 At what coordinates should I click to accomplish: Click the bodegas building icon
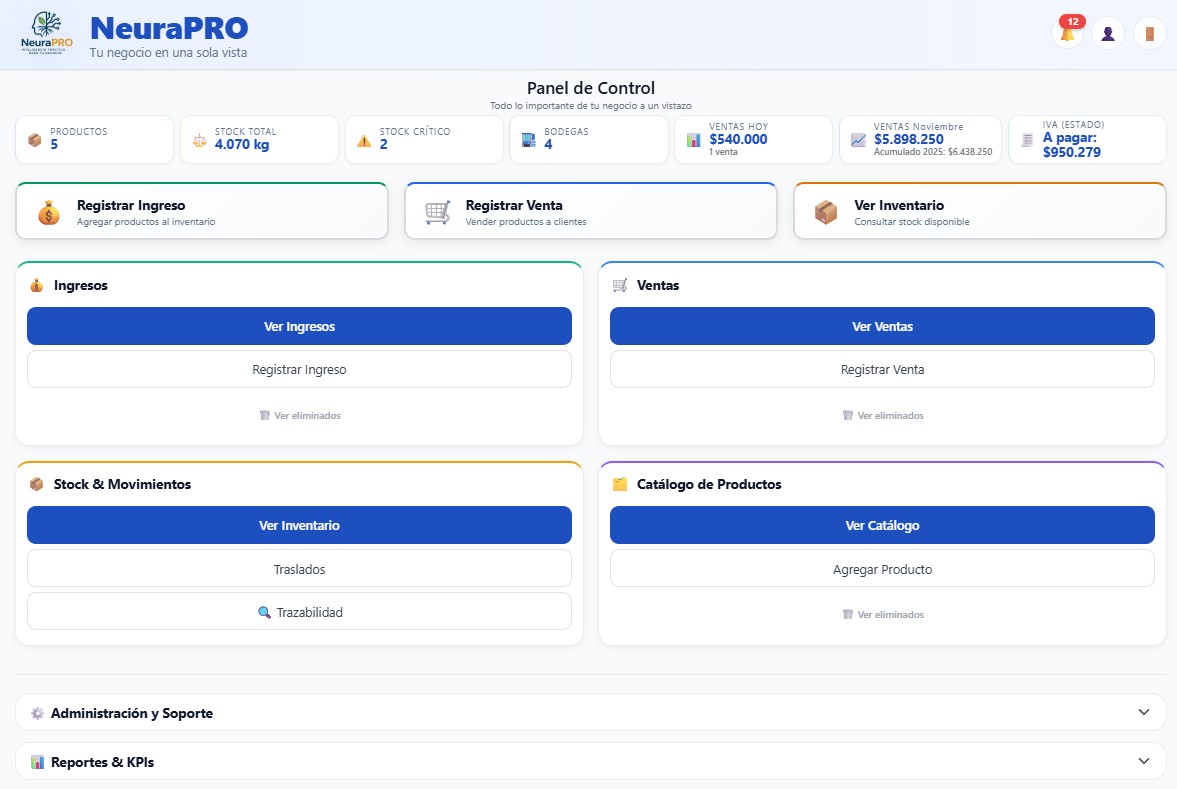[x=528, y=140]
